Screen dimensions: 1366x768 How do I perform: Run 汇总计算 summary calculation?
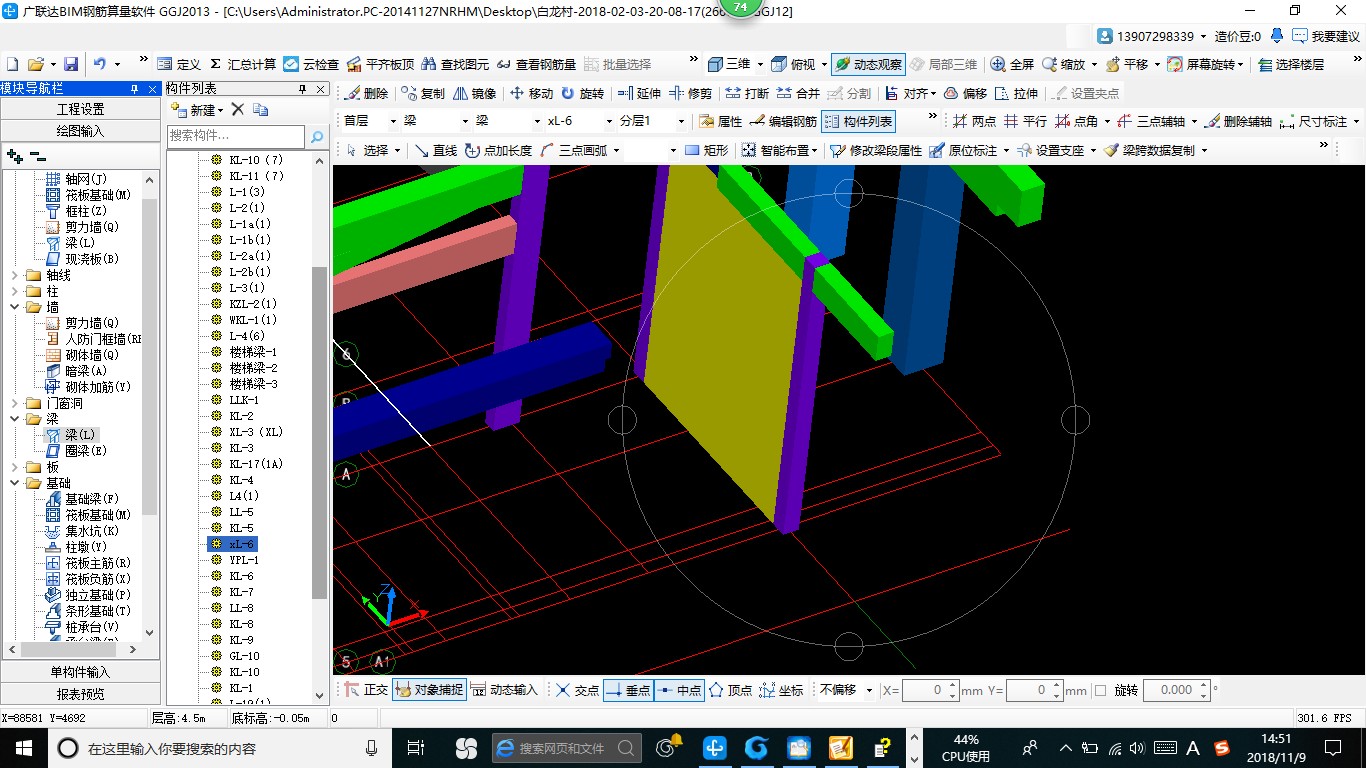(x=243, y=64)
